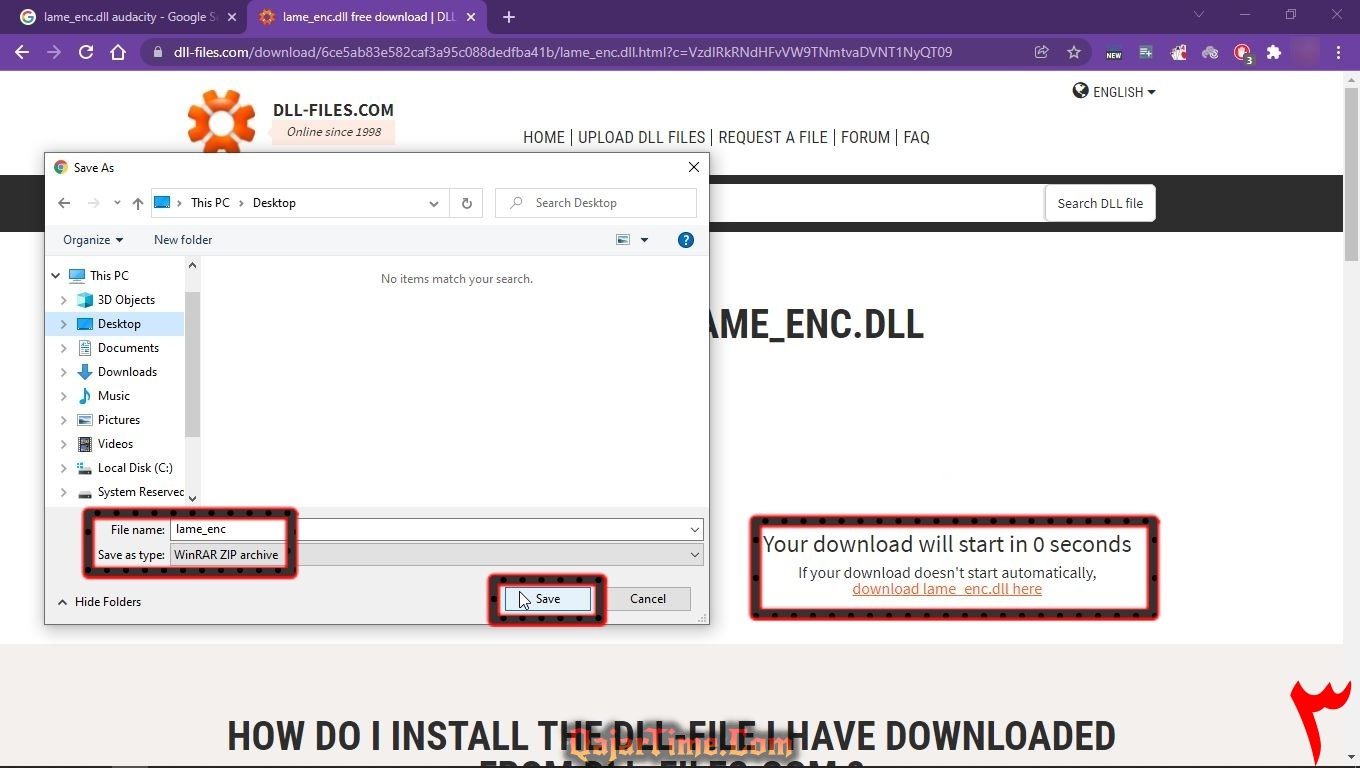Image resolution: width=1360 pixels, height=768 pixels.
Task: Bookmark this page with star icon
Action: (x=1074, y=53)
